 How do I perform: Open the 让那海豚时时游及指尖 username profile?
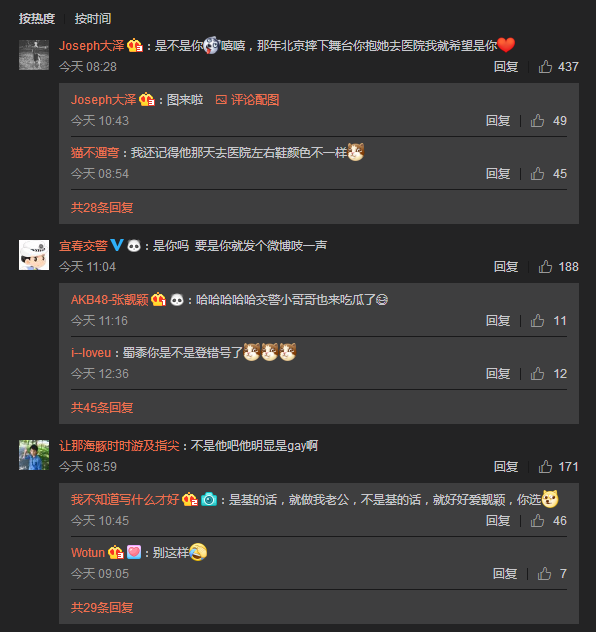119,446
